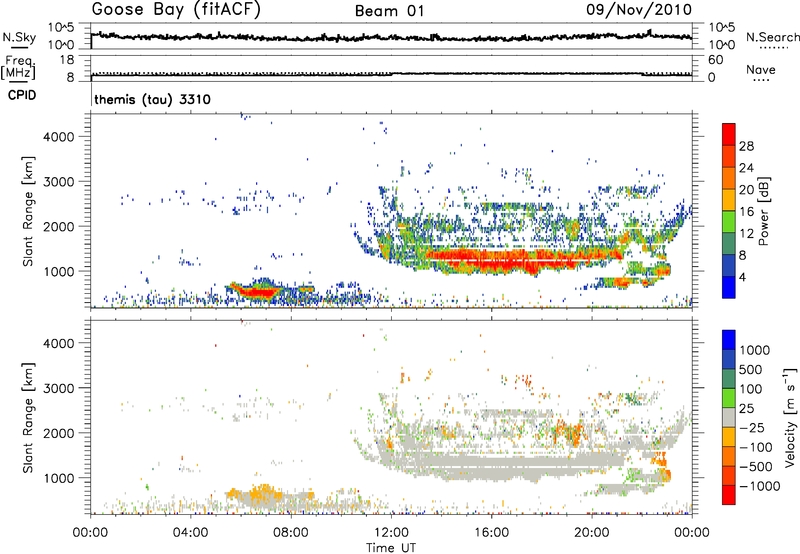Screen dimensions: 800x554
Task: Click the Power [dB] colorbar title
Action: [764, 211]
